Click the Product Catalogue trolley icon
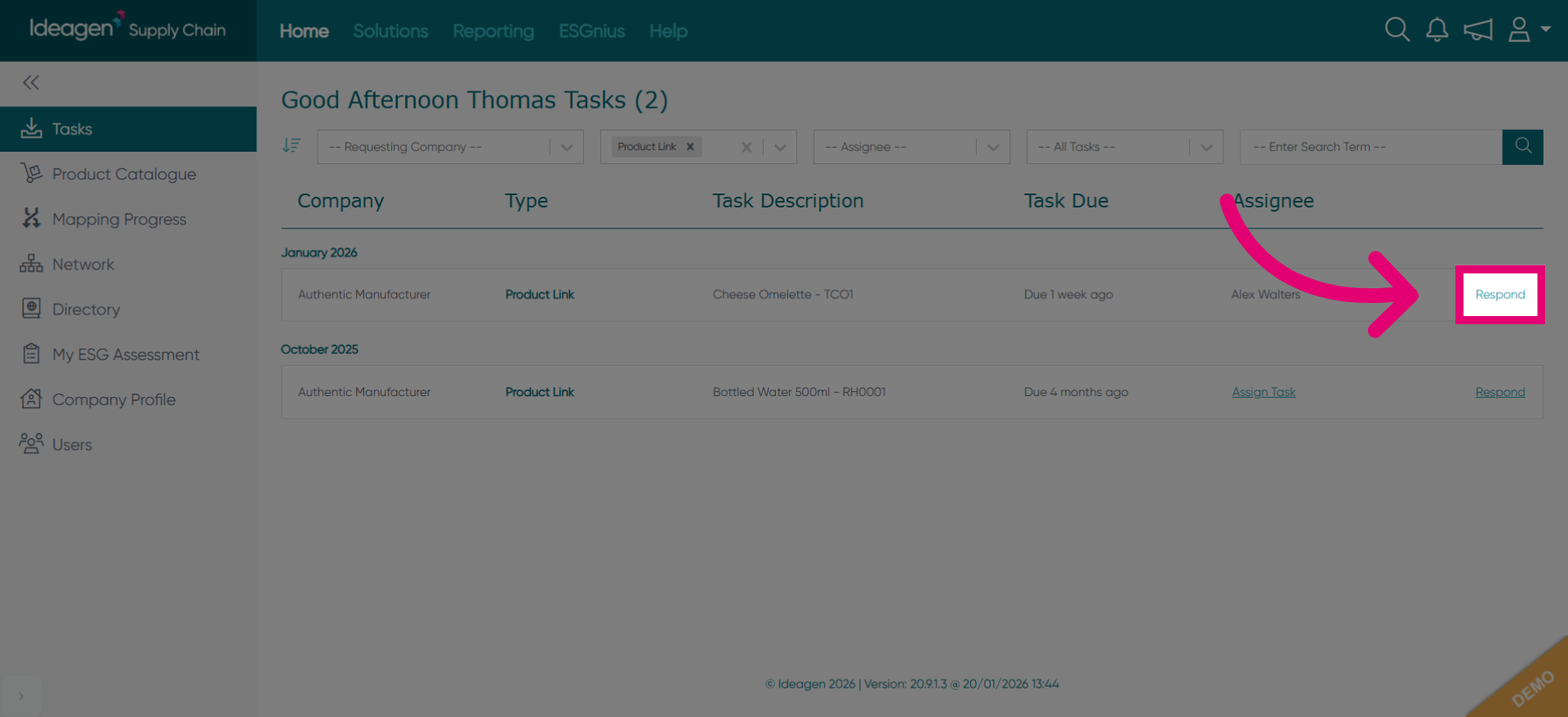 pos(31,173)
